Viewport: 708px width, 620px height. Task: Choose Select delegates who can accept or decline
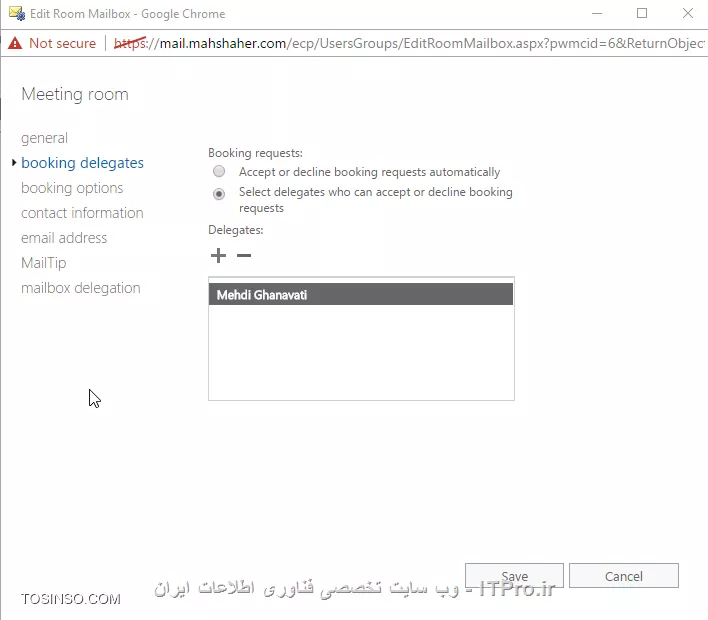pyautogui.click(x=219, y=194)
